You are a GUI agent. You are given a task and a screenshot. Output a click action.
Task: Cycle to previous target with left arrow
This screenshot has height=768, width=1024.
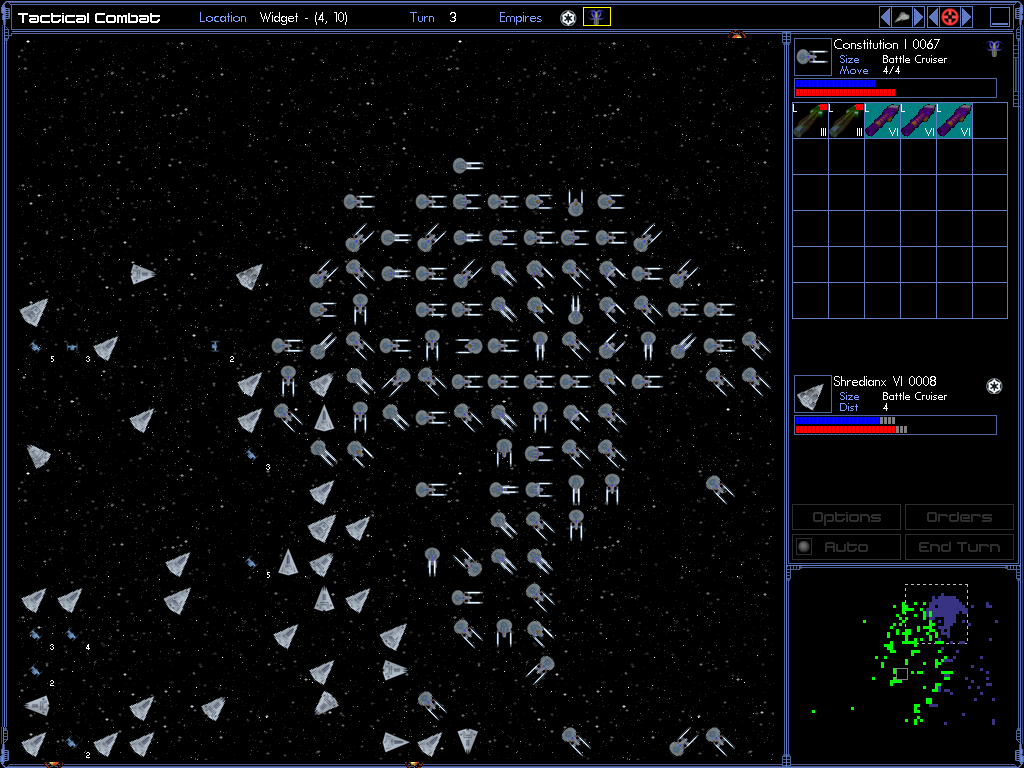pyautogui.click(x=933, y=17)
